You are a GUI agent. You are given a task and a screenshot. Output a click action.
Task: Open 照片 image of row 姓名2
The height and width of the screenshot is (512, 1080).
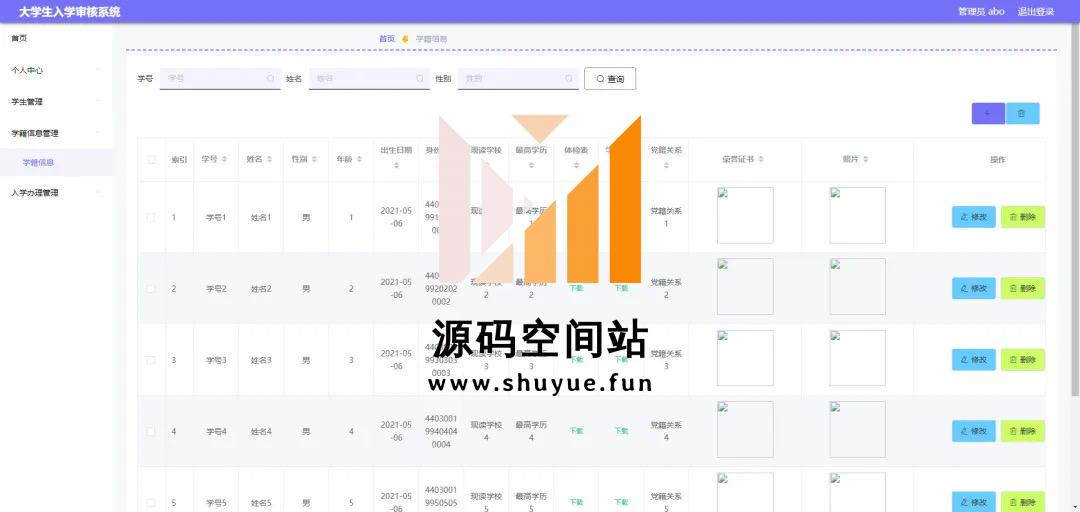(x=858, y=287)
